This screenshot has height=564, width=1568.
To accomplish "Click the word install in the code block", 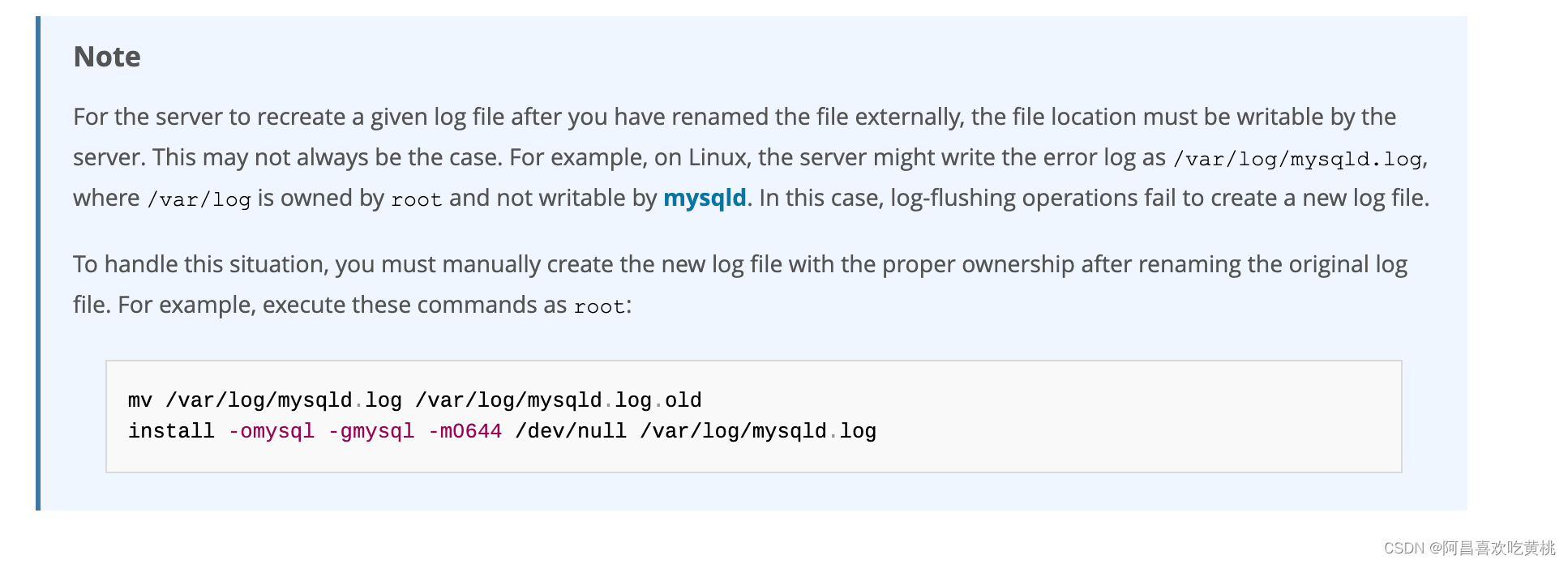I will point(171,431).
